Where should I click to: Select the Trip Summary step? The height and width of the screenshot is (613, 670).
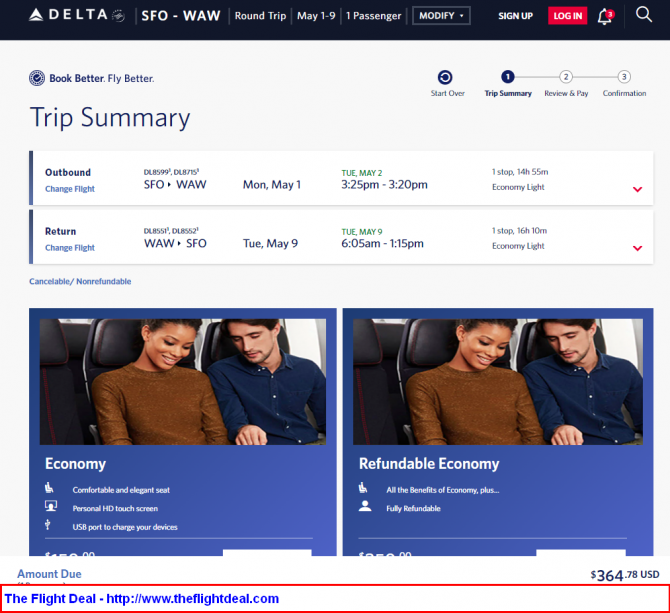tap(508, 84)
